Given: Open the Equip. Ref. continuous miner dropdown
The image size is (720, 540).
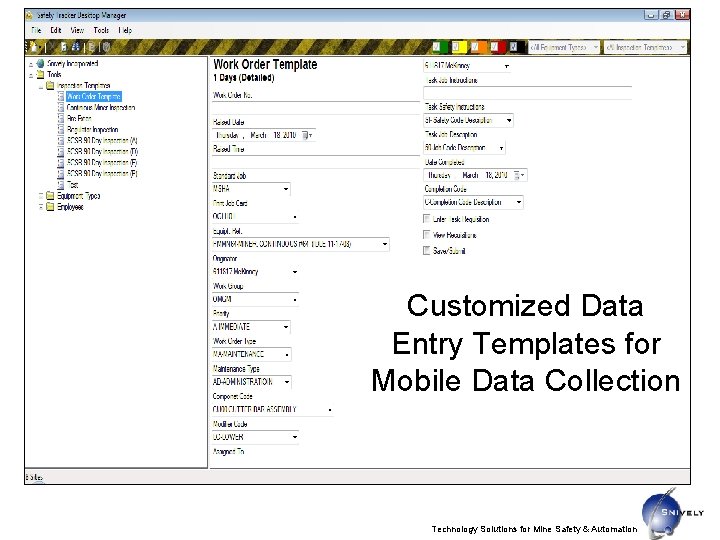Looking at the screenshot, I should (385, 244).
